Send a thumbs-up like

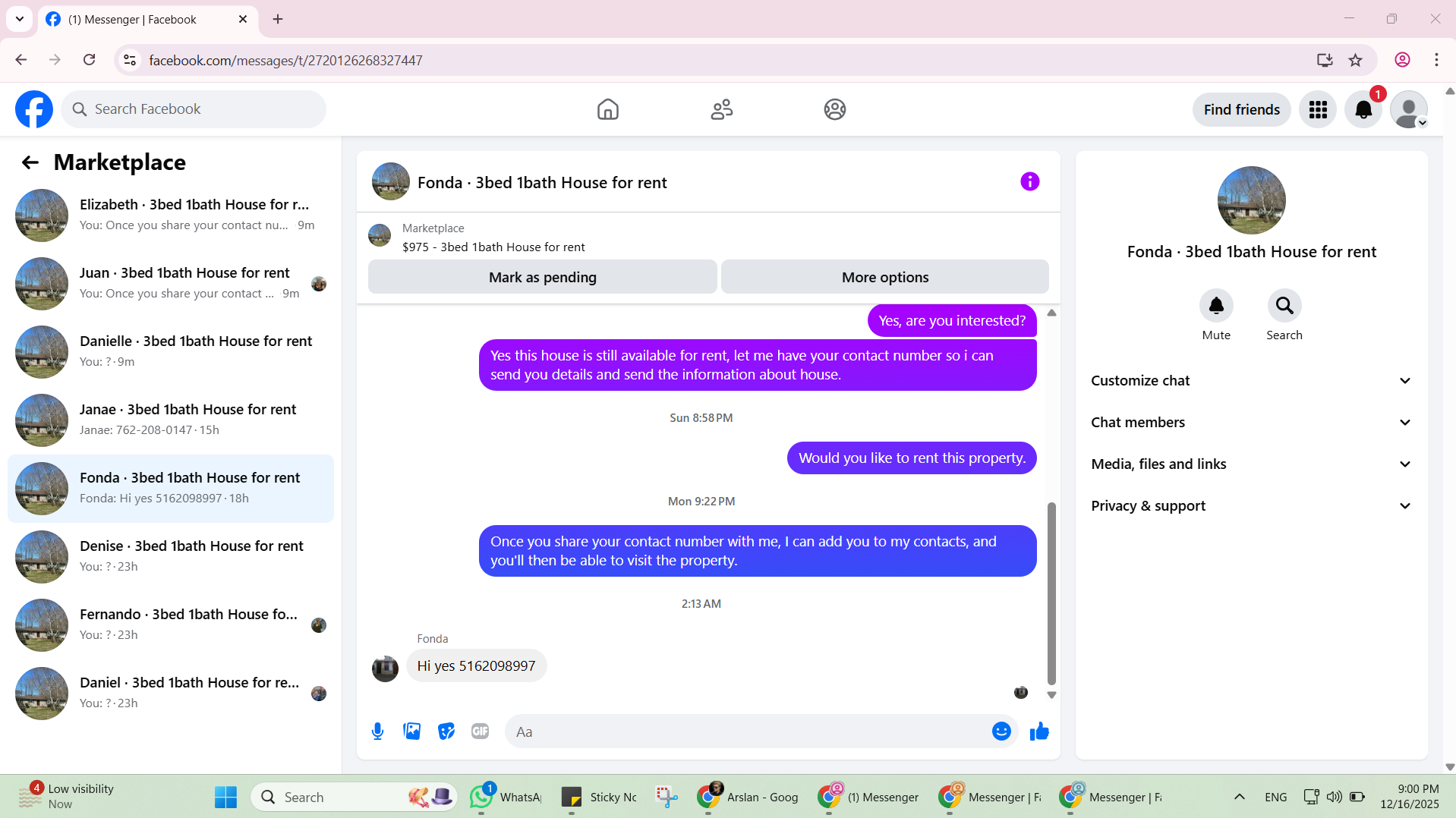(x=1039, y=731)
